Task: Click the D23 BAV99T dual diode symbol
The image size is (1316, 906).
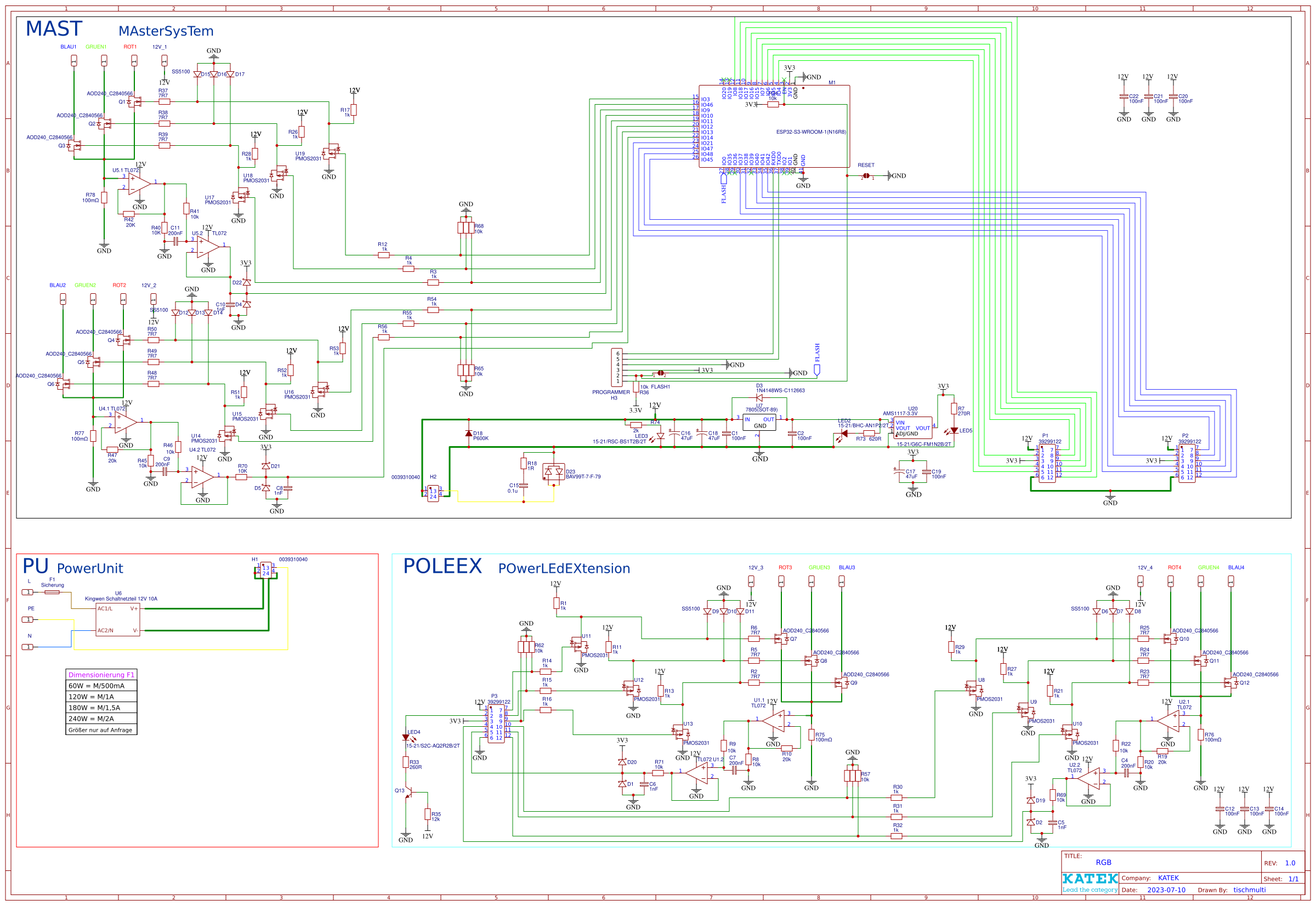Action: click(553, 471)
